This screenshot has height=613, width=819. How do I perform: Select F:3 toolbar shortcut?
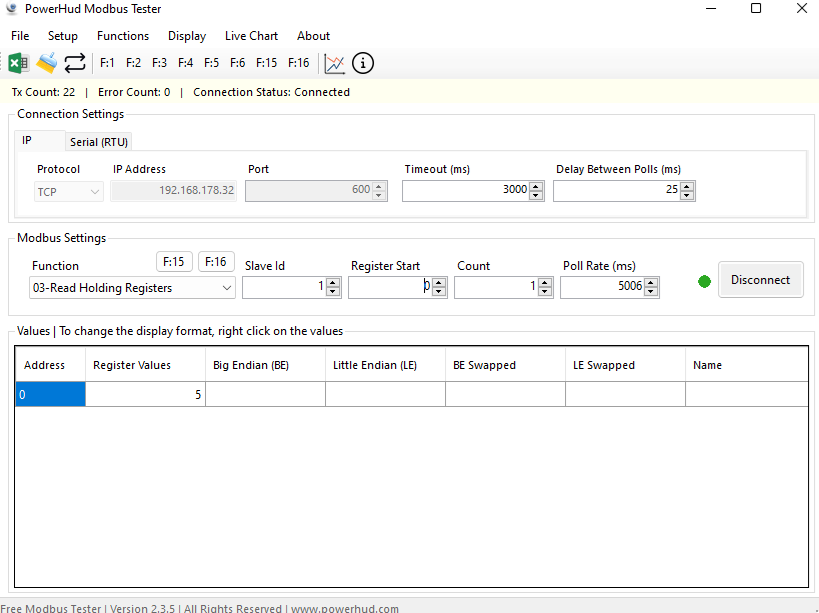tap(159, 63)
